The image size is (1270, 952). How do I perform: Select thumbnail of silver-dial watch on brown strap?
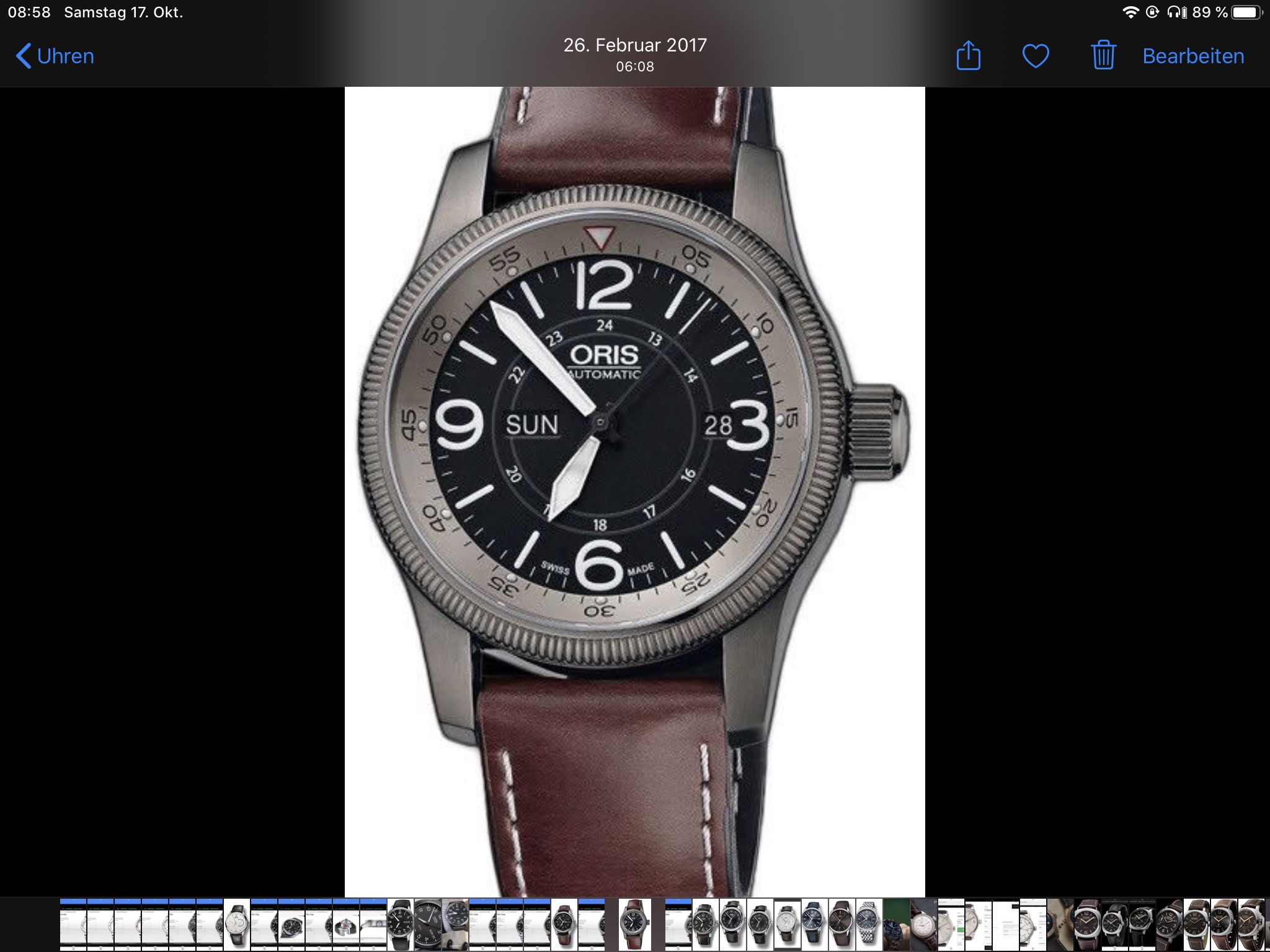tap(788, 925)
